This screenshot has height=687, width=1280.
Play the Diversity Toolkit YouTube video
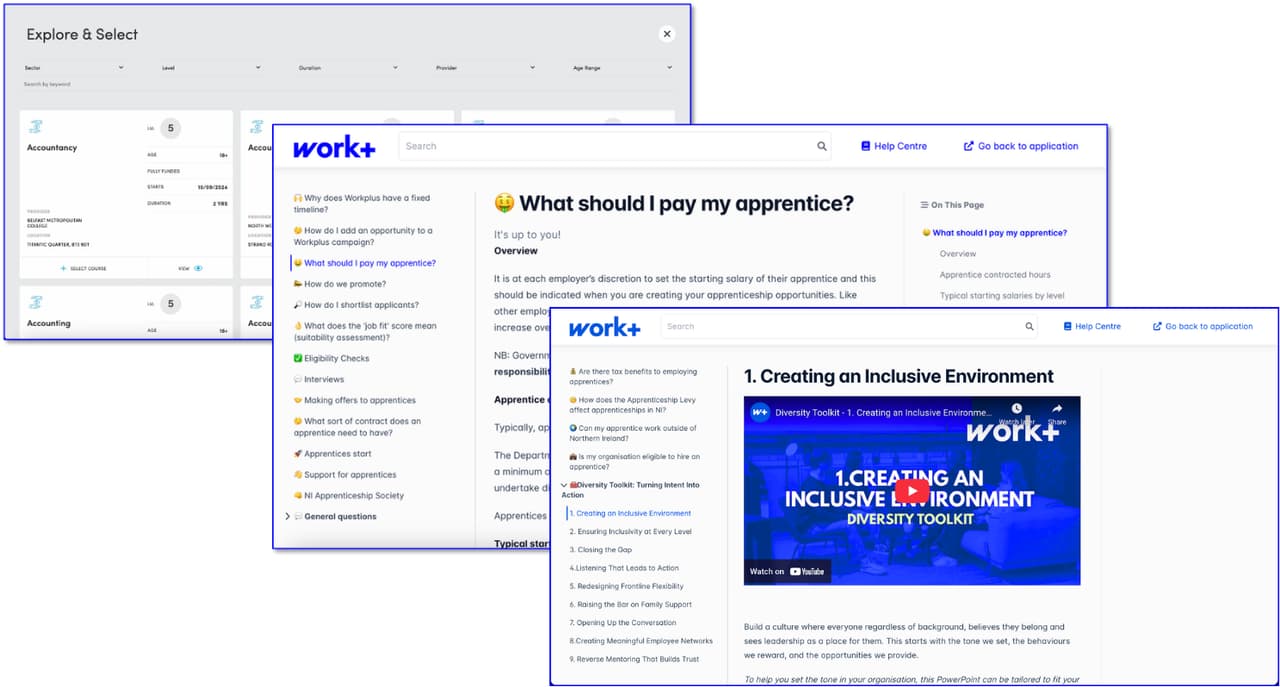point(911,491)
